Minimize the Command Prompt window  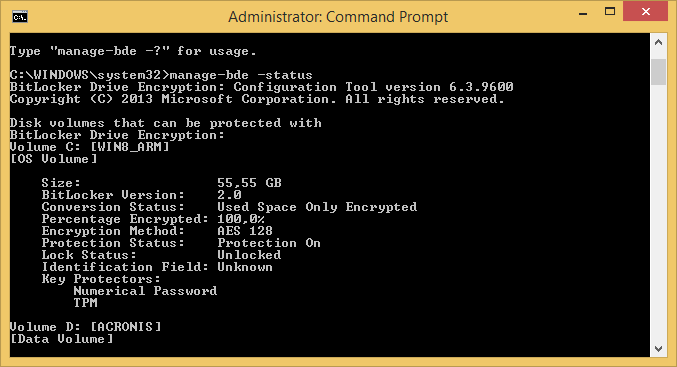pos(583,13)
